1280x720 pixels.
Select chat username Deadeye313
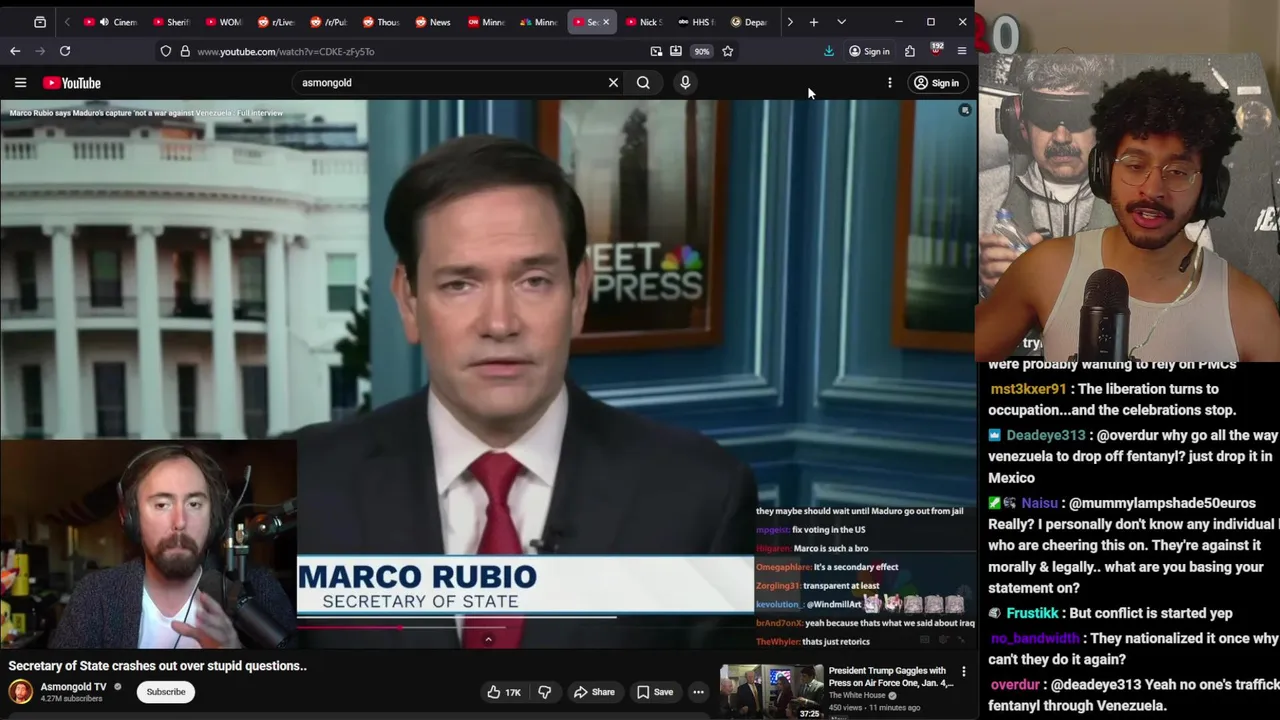coord(1045,436)
